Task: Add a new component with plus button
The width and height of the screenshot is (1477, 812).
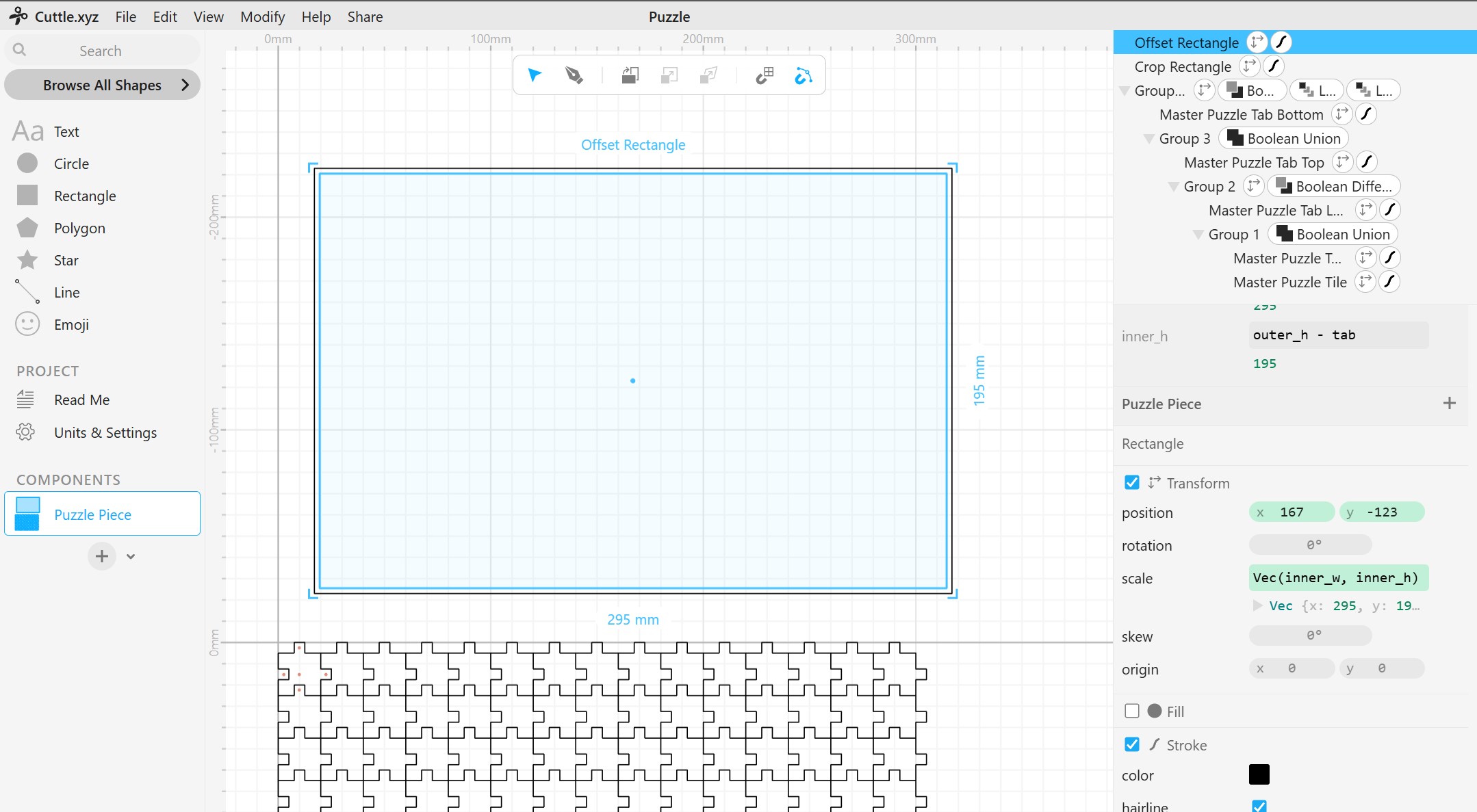Action: 101,556
